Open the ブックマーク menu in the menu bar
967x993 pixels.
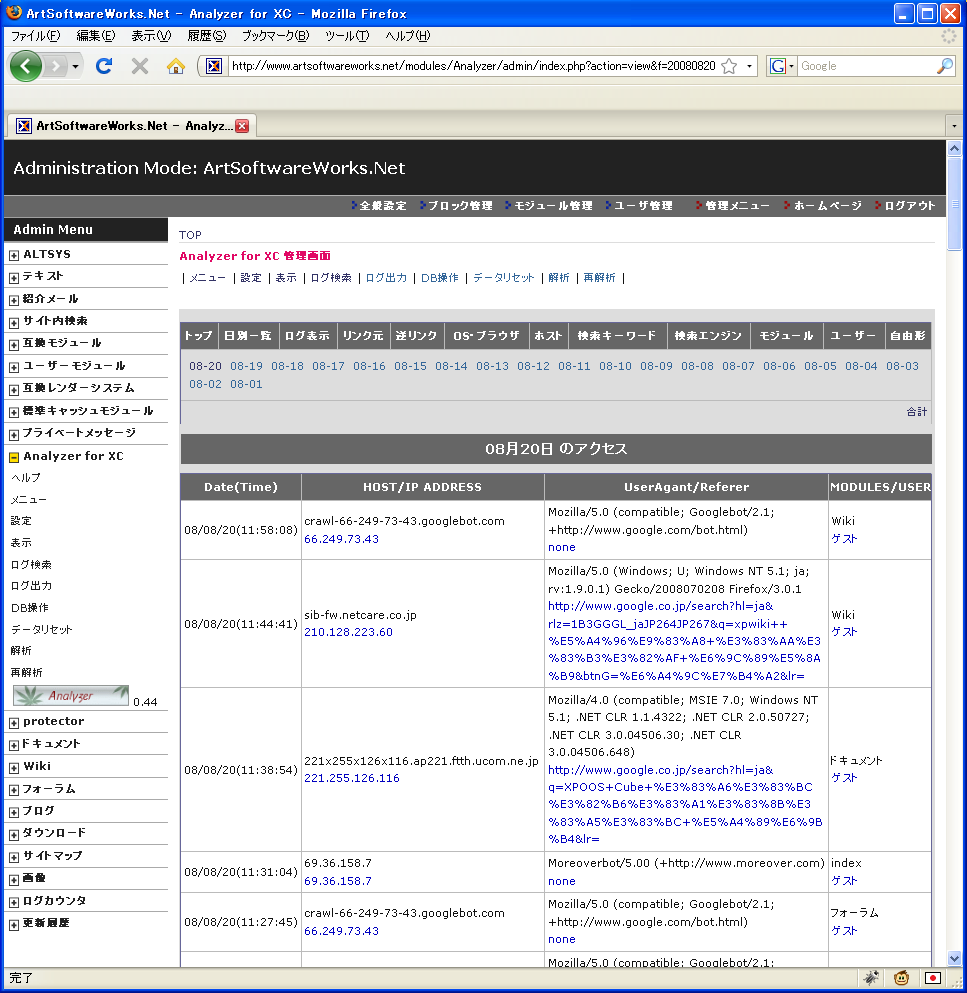(x=275, y=36)
